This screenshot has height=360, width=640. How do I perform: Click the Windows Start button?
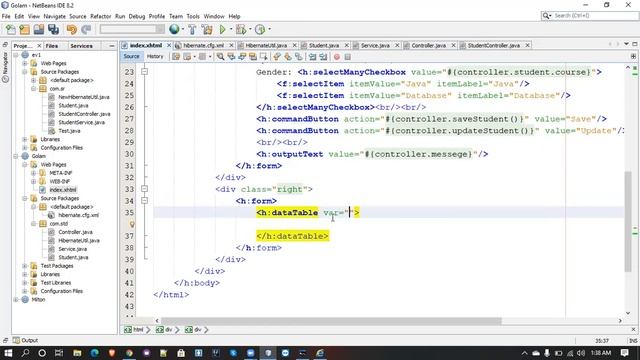point(8,353)
